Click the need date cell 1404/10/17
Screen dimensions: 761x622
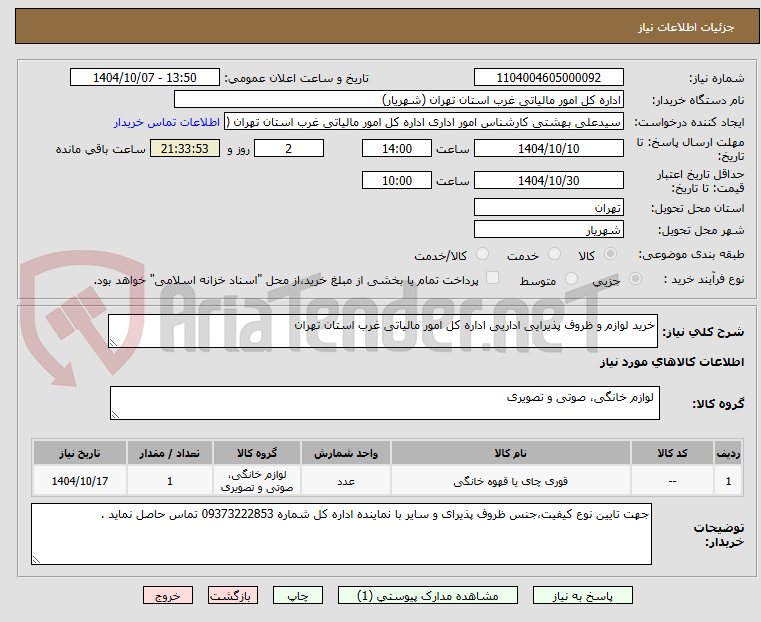click(x=80, y=481)
